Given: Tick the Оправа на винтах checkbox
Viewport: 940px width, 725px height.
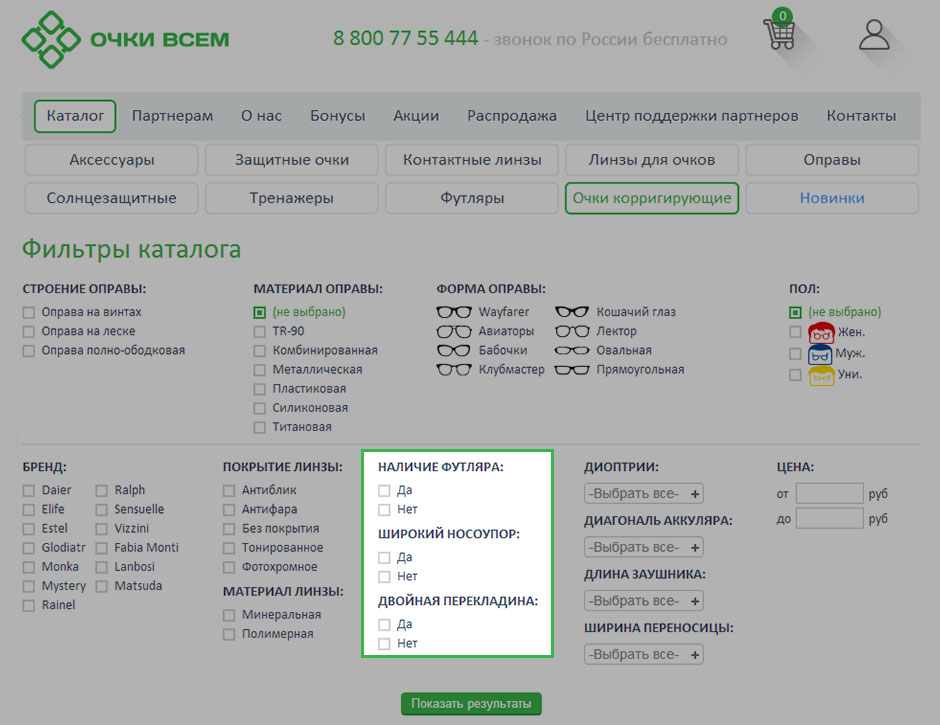Looking at the screenshot, I should [29, 312].
